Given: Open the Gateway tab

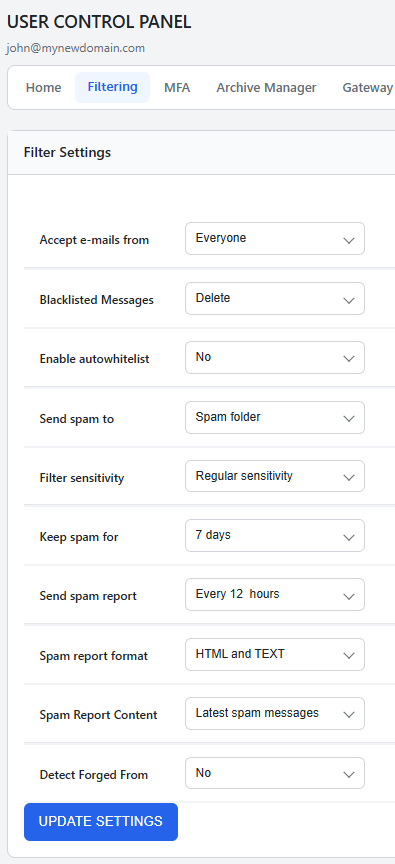Looking at the screenshot, I should pos(367,88).
